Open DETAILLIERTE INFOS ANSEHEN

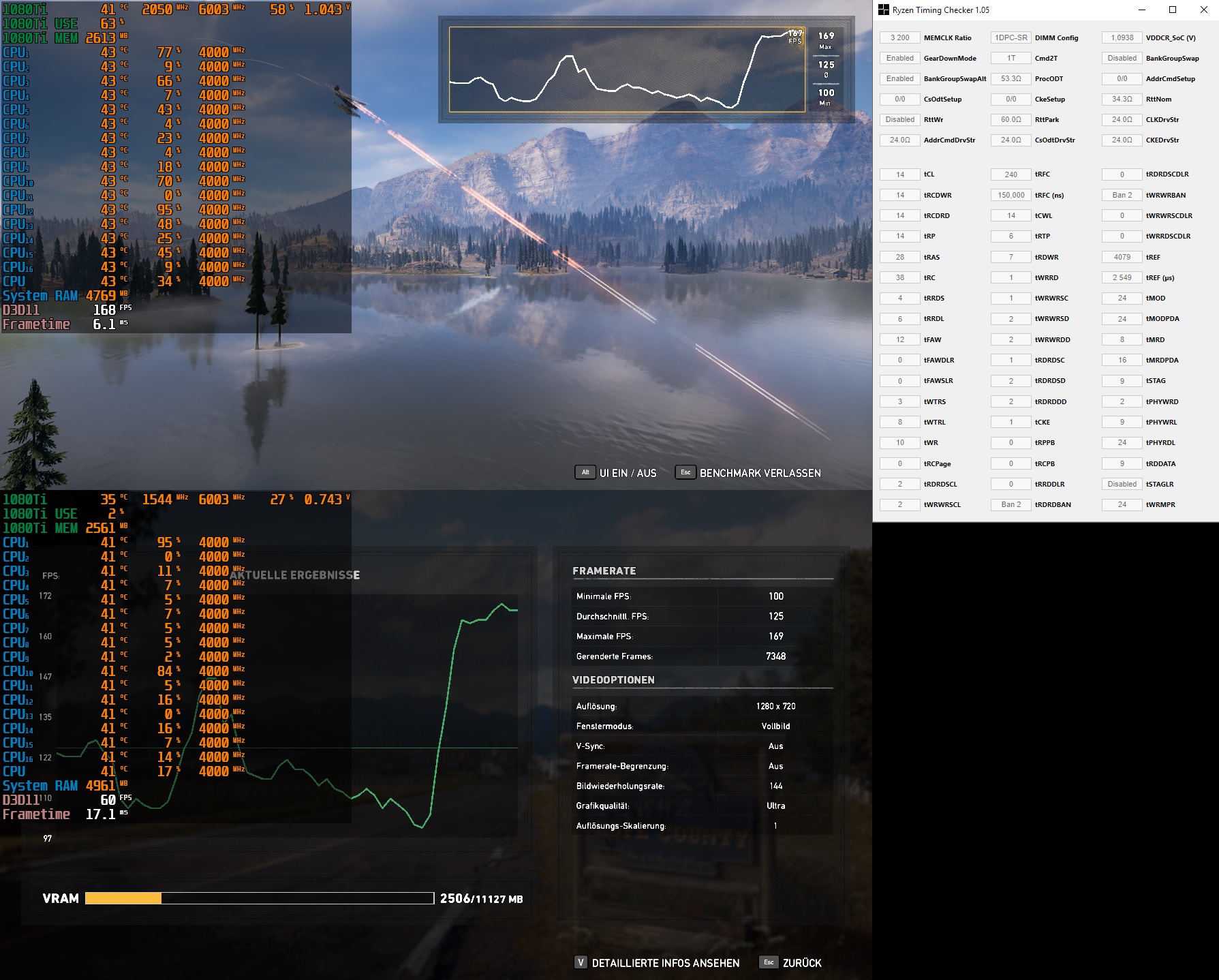pos(665,963)
